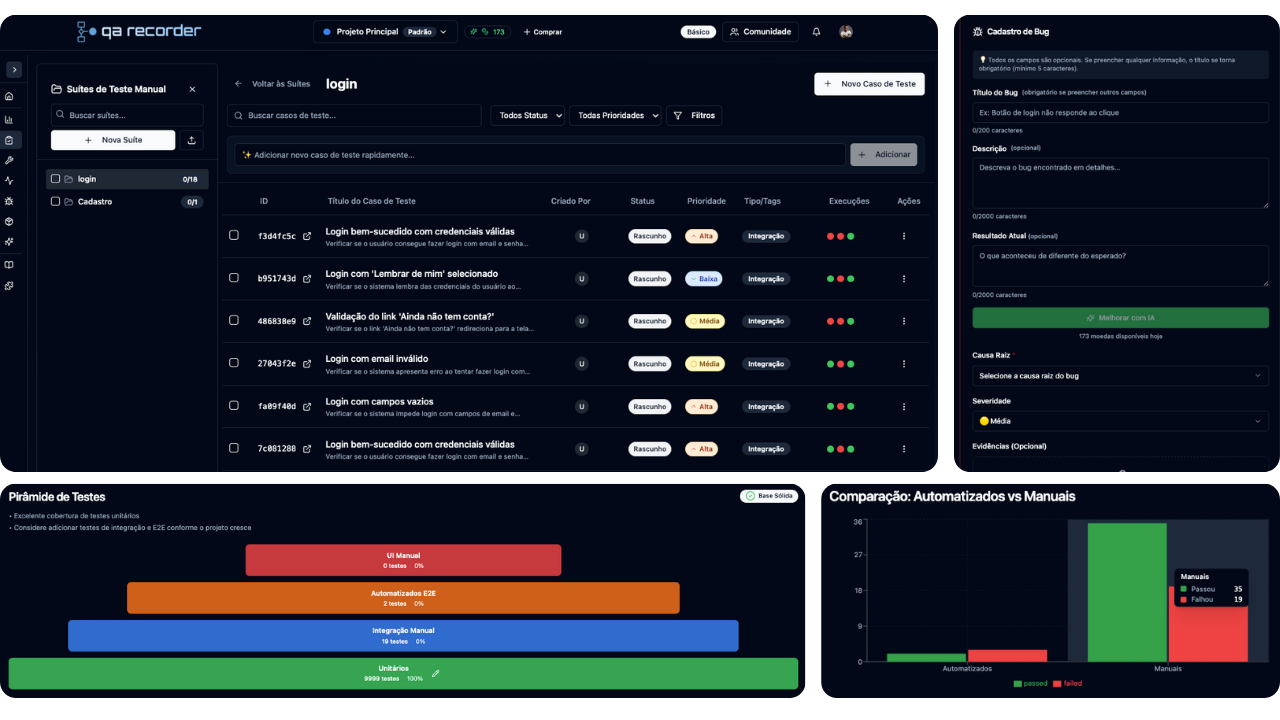1280x720 pixels.
Task: Click the orange Automatizados E2E pyramid bar
Action: [x=403, y=598]
